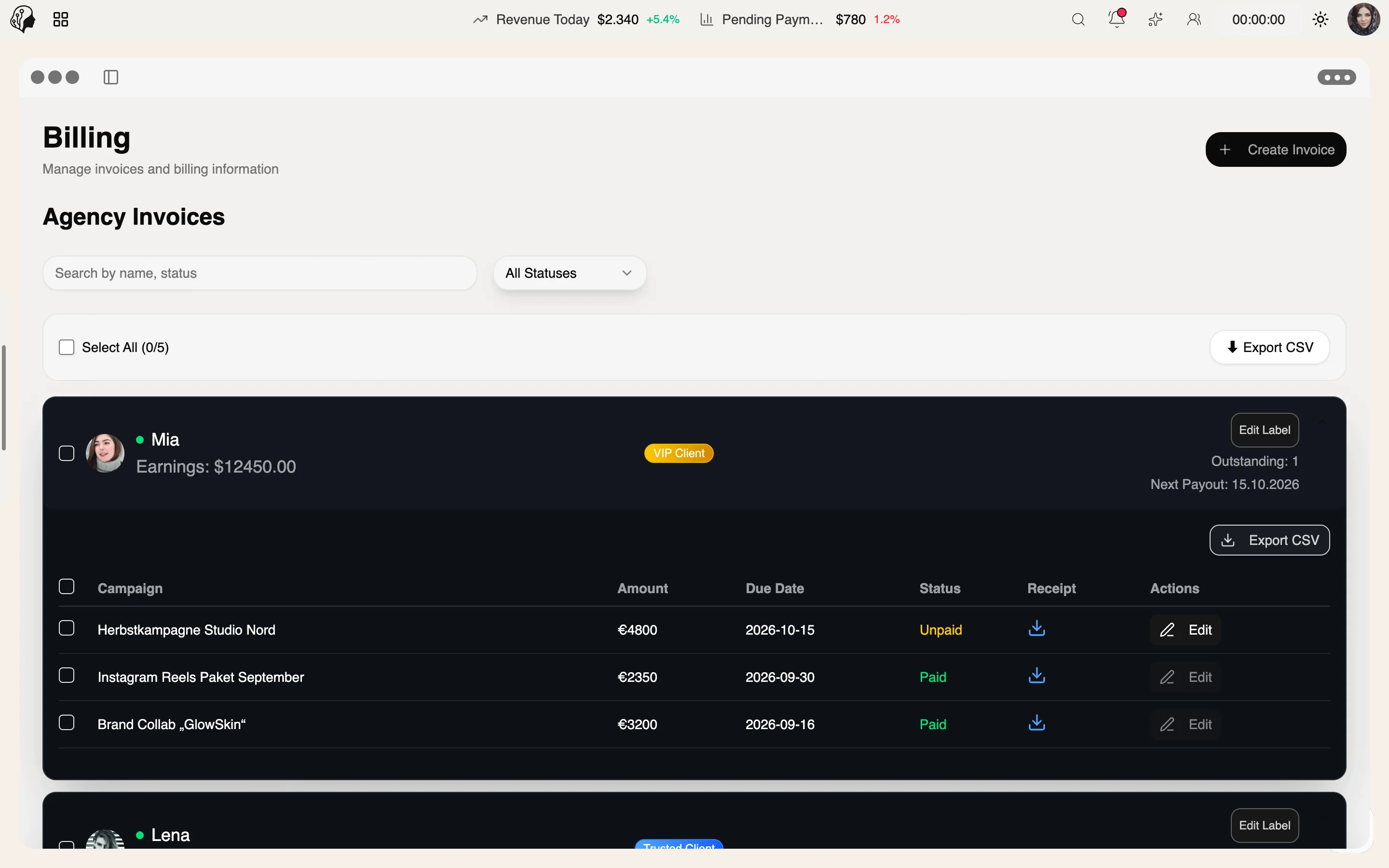The height and width of the screenshot is (868, 1389).
Task: Download receipt for Brand Collab GlowSkin
Action: (x=1036, y=722)
